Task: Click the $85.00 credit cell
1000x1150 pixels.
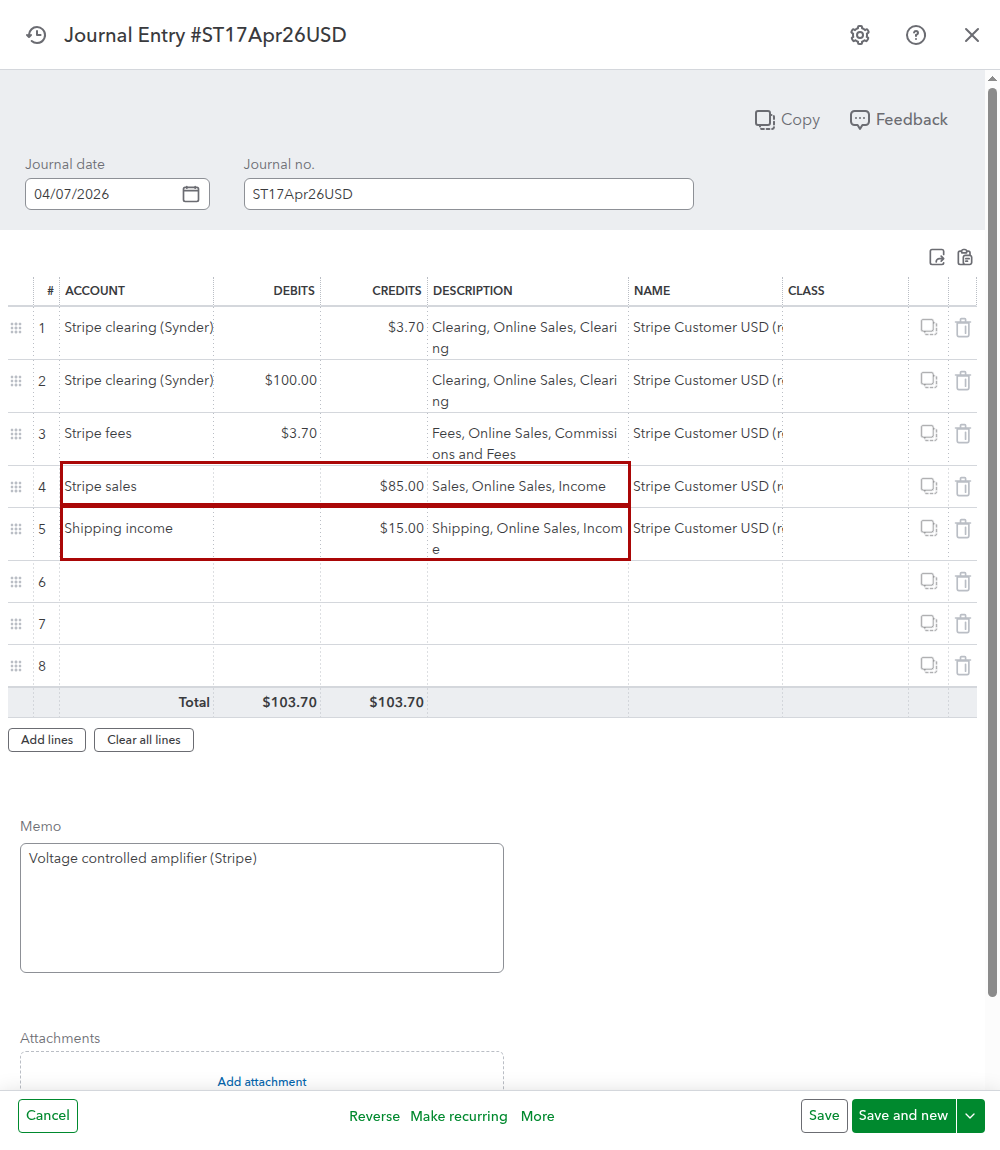Action: pos(374,486)
